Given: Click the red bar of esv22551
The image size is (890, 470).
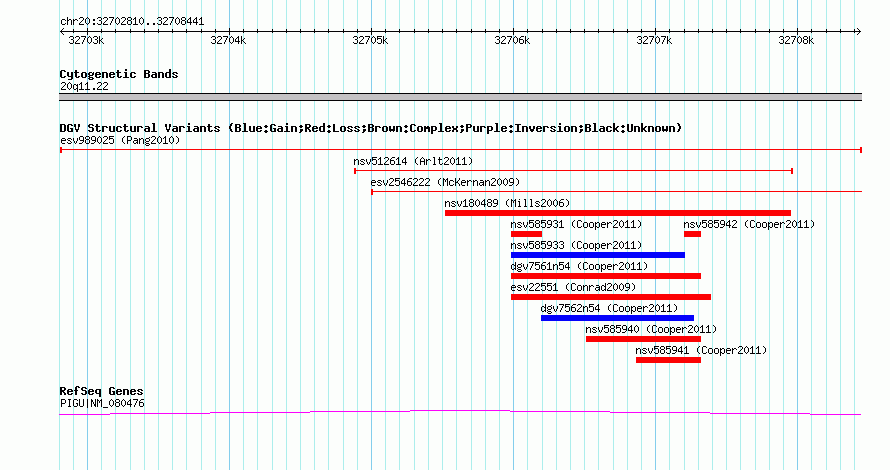Looking at the screenshot, I should (x=611, y=297).
